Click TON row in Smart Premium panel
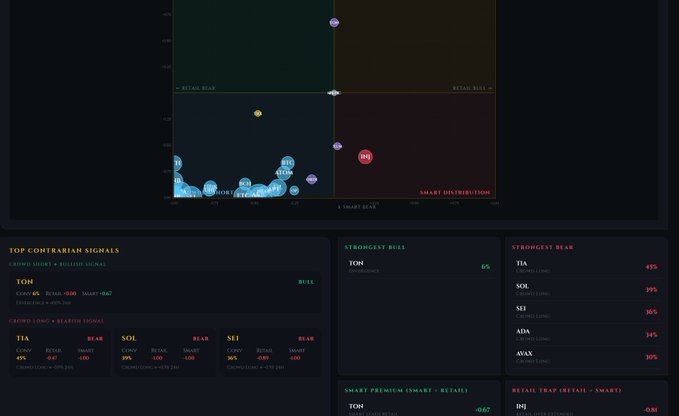Screen dimensions: 679x416 click(x=419, y=409)
